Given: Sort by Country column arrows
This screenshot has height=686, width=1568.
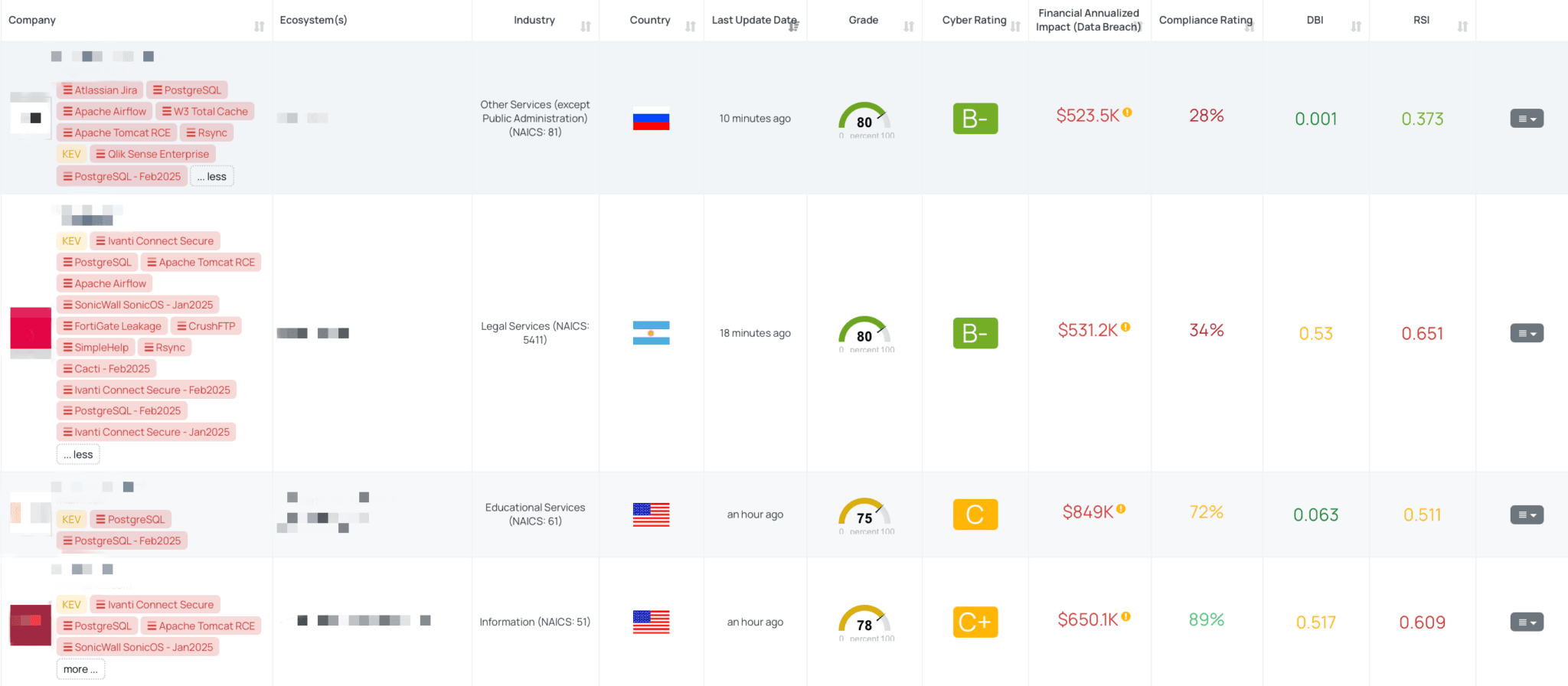Looking at the screenshot, I should pyautogui.click(x=690, y=27).
